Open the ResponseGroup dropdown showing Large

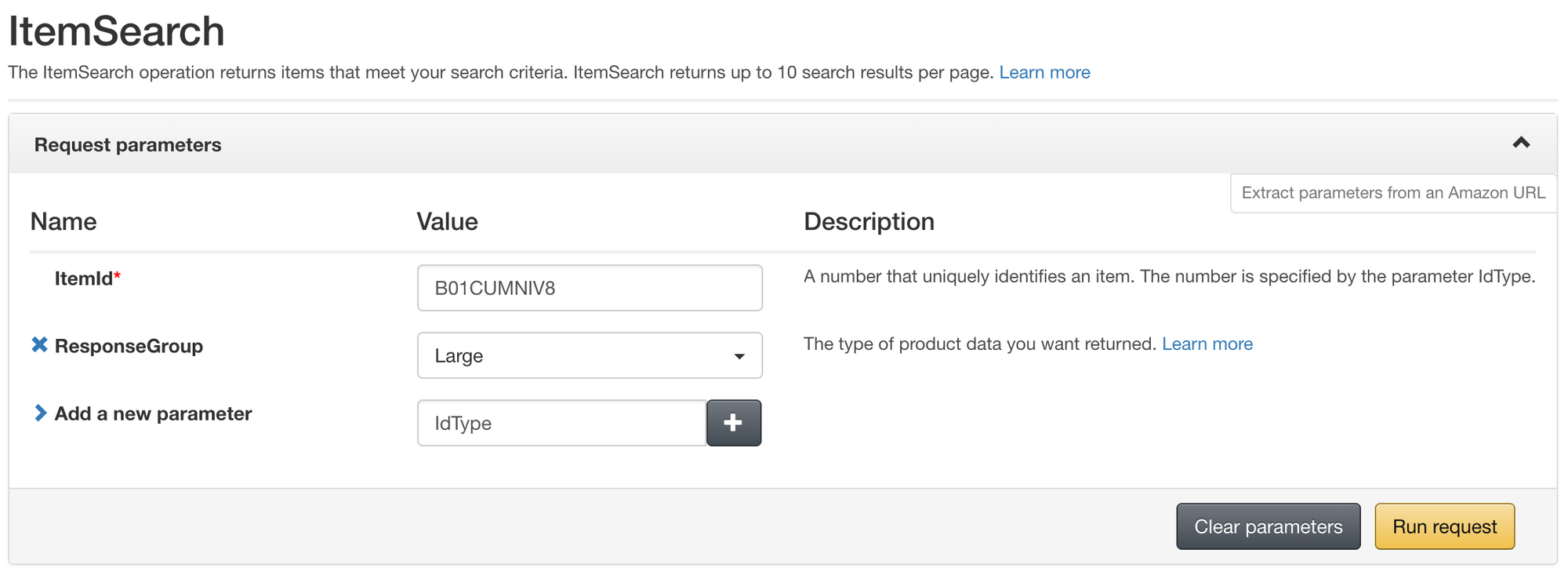pos(590,355)
